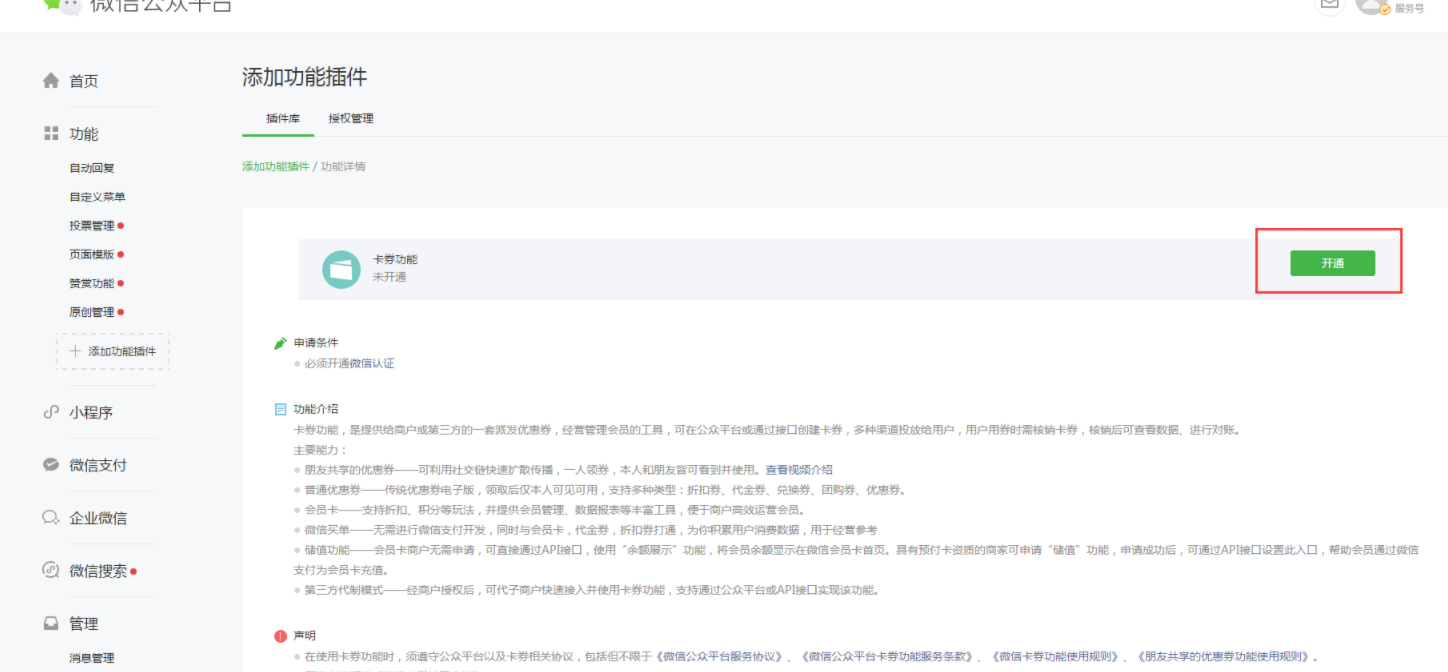This screenshot has width=1448, height=672.
Task: Open 《微信公众平台服务协议》 link
Action: click(x=719, y=657)
